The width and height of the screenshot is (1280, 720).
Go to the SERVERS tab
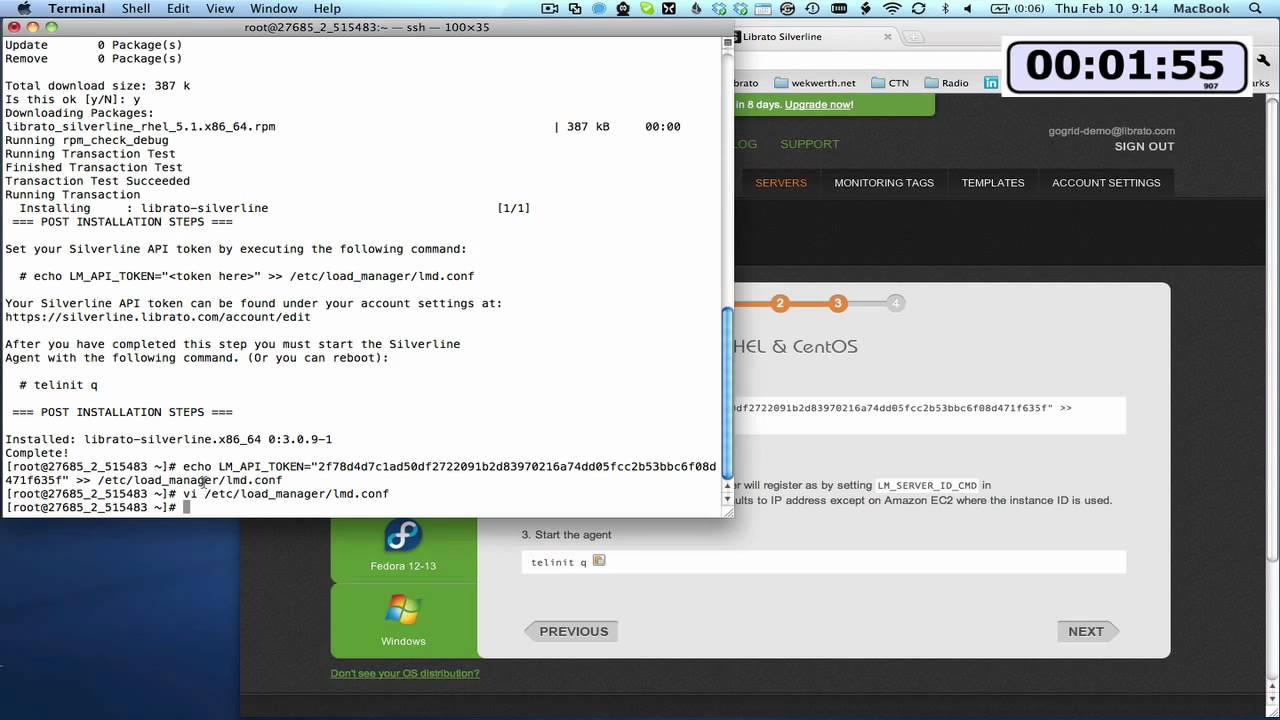coord(780,183)
